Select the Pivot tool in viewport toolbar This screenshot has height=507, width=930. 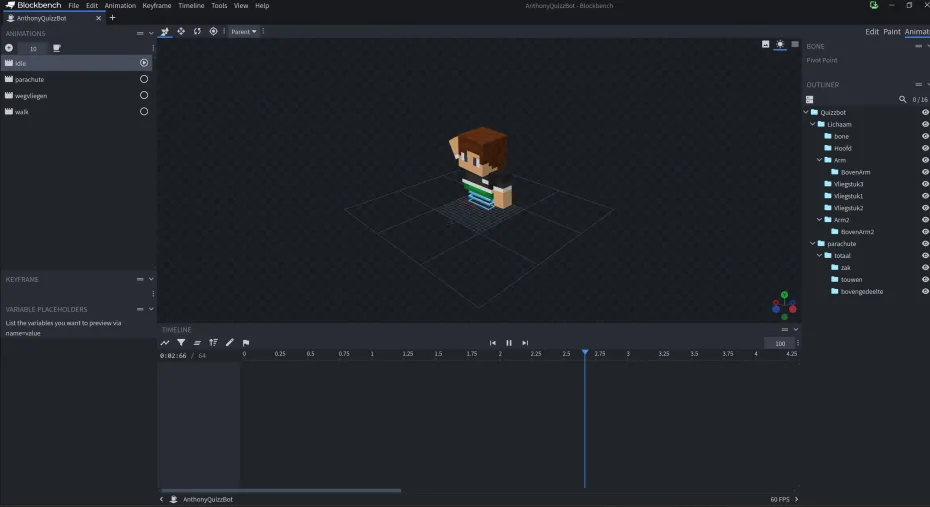214,31
